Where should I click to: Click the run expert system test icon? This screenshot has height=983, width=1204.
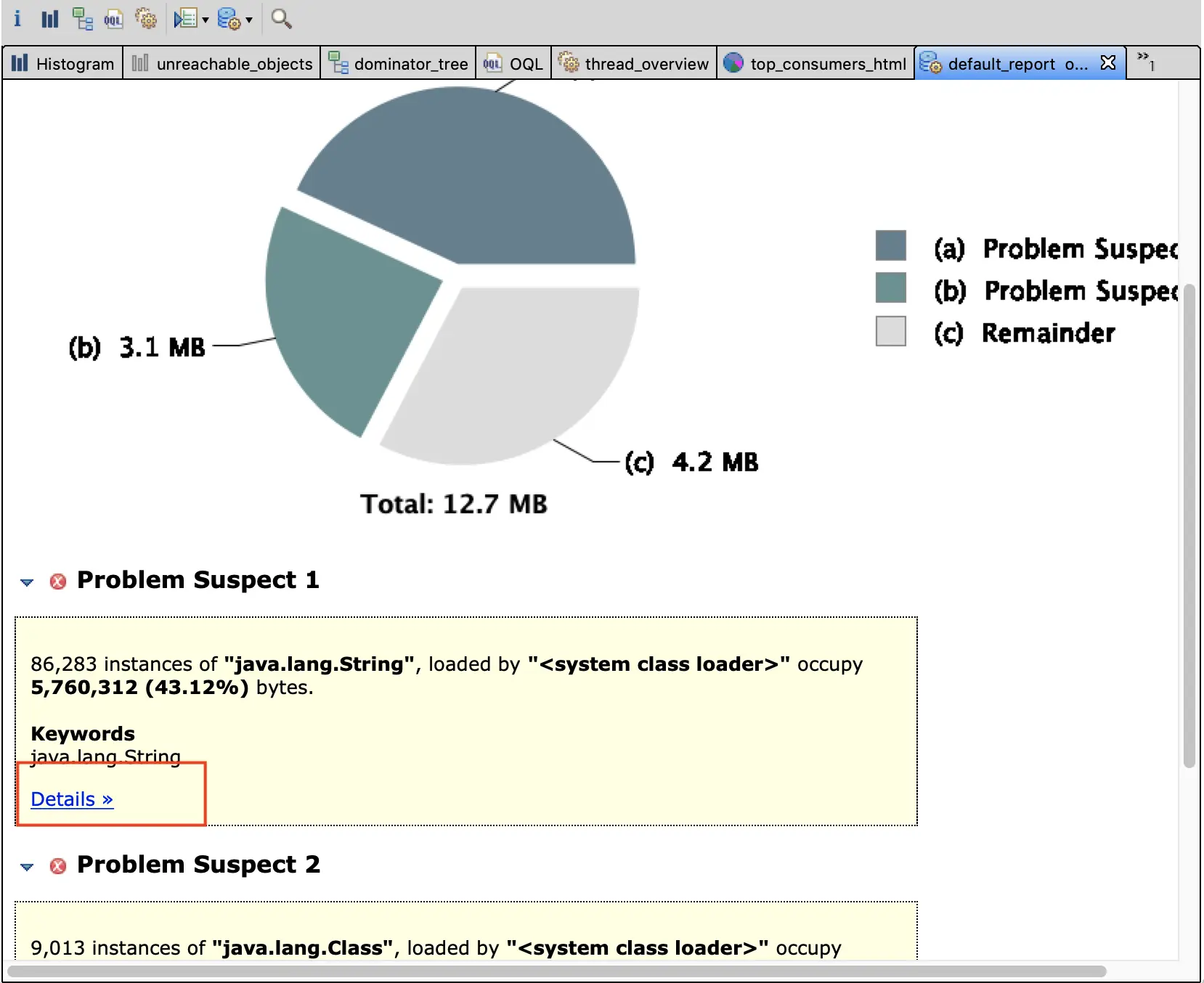pyautogui.click(x=186, y=18)
